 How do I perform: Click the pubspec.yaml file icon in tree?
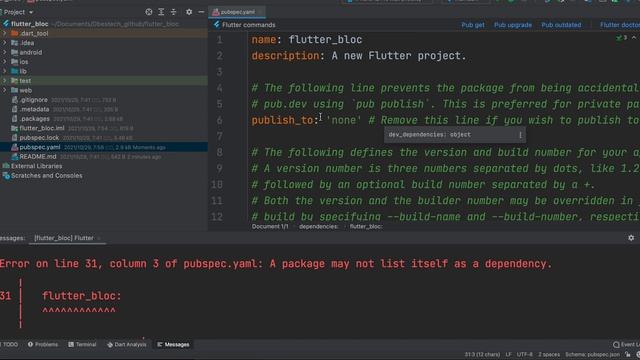point(15,147)
